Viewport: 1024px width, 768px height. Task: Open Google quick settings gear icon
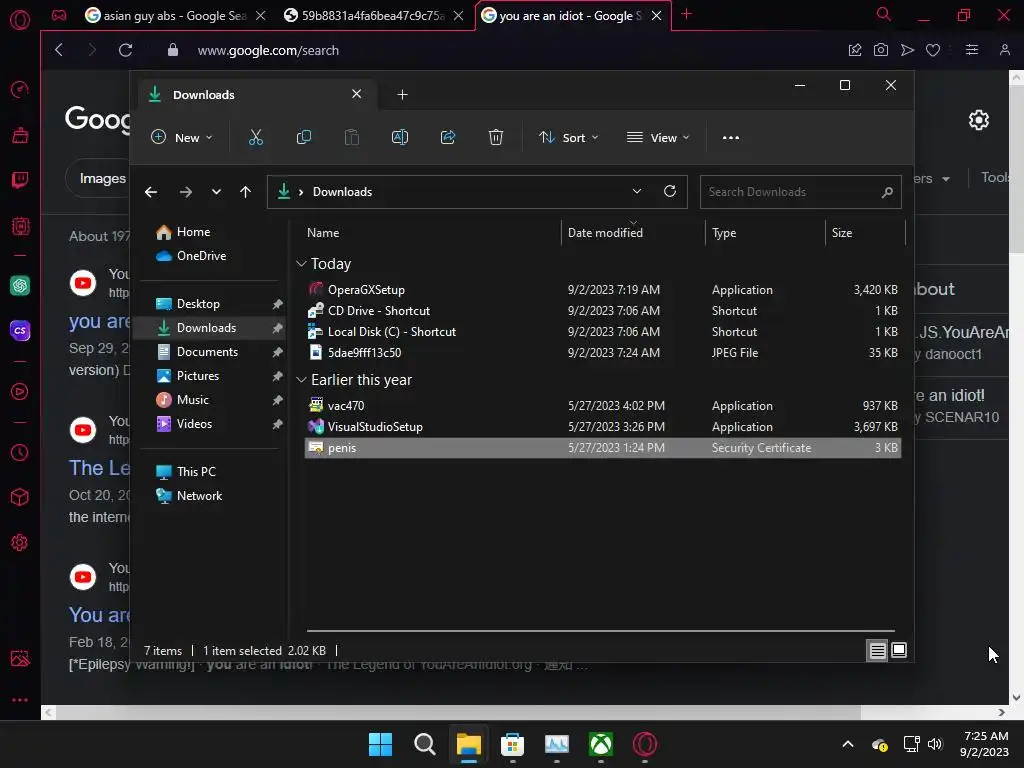tap(978, 120)
